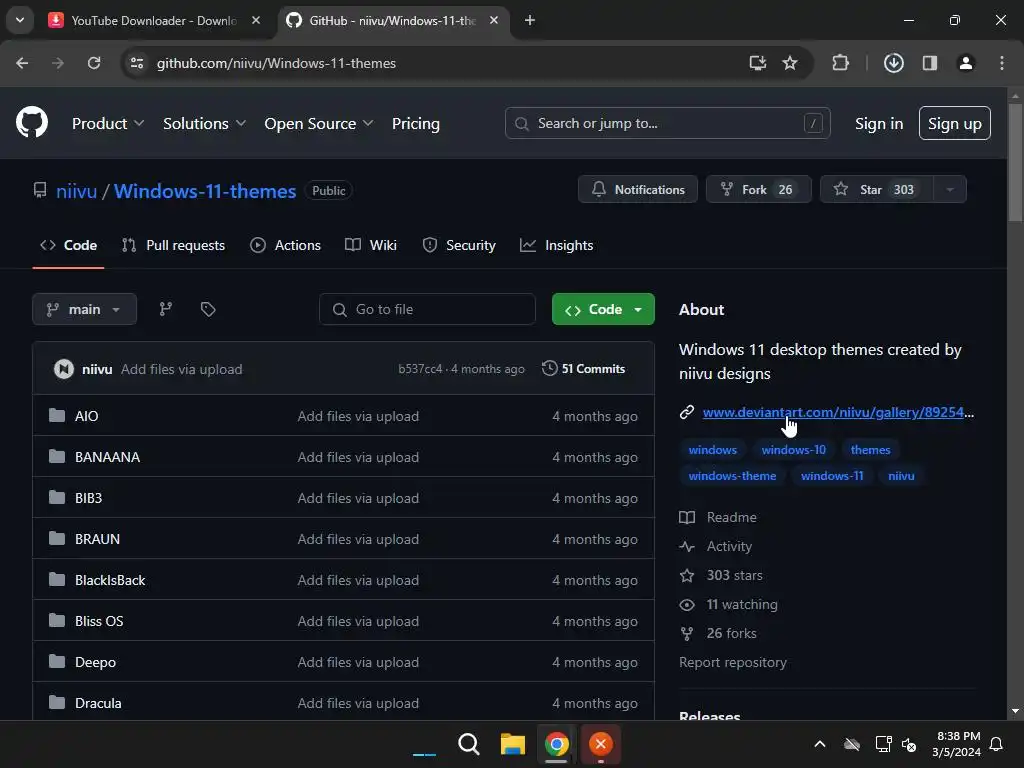Click the GitHub Octocat logo
1024x768 pixels.
tap(32, 122)
